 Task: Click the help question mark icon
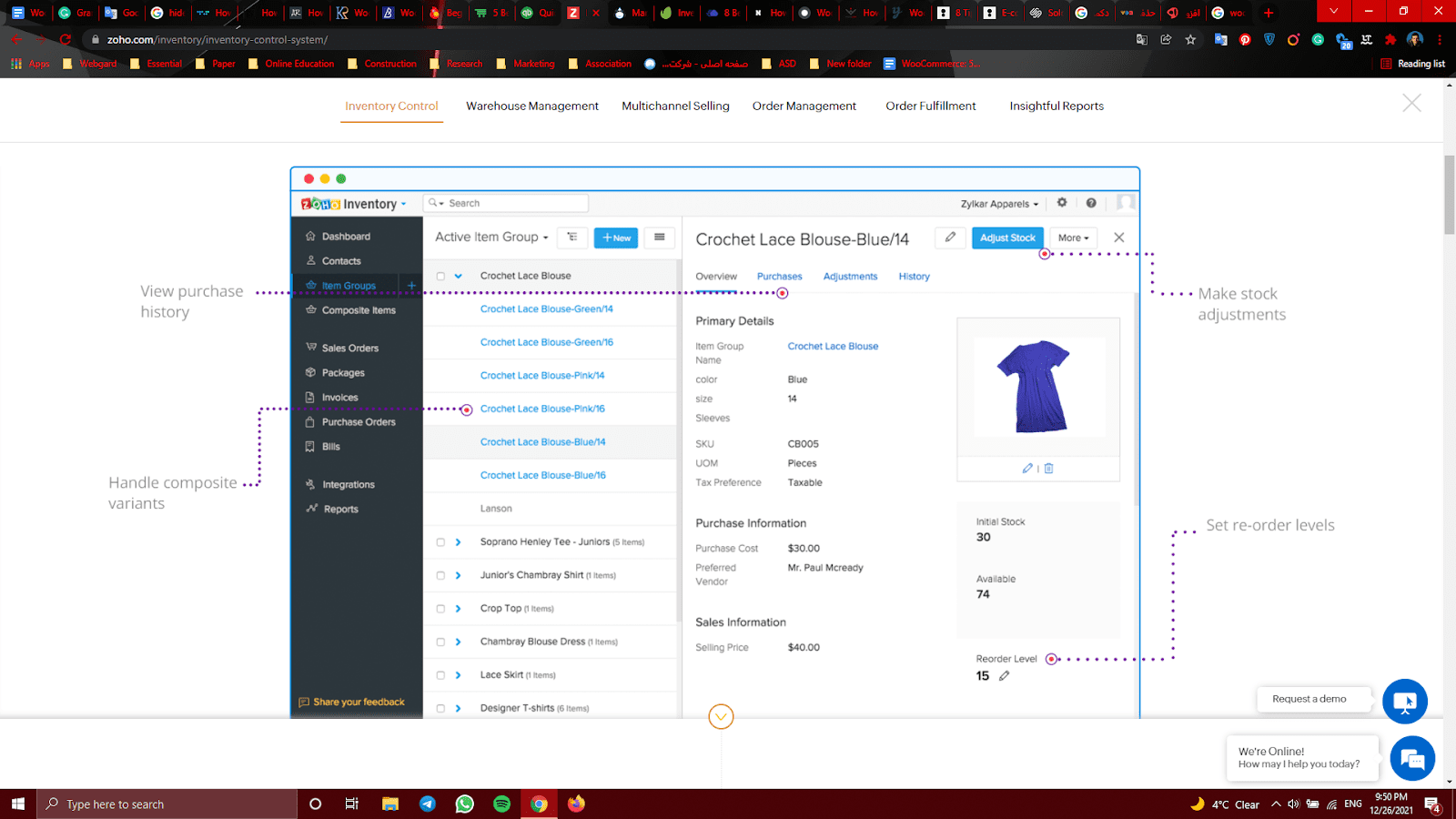[1091, 203]
